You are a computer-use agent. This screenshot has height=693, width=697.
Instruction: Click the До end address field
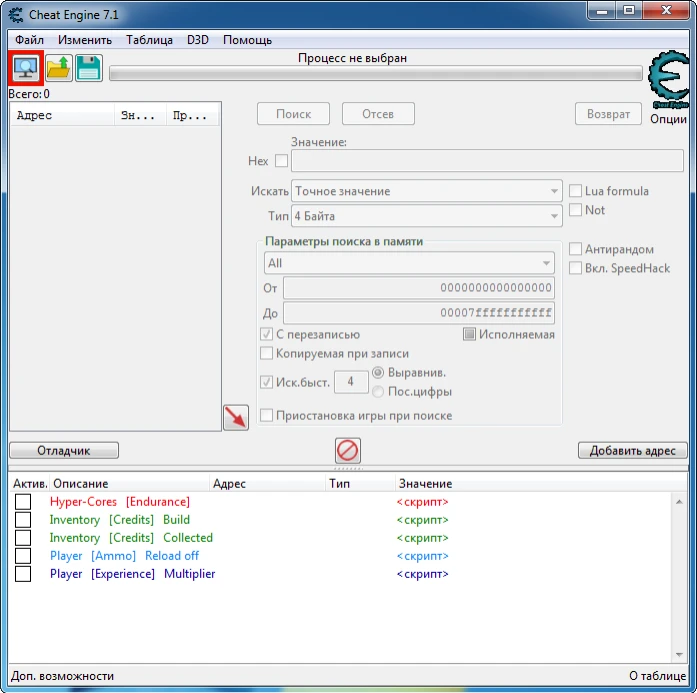pyautogui.click(x=419, y=313)
